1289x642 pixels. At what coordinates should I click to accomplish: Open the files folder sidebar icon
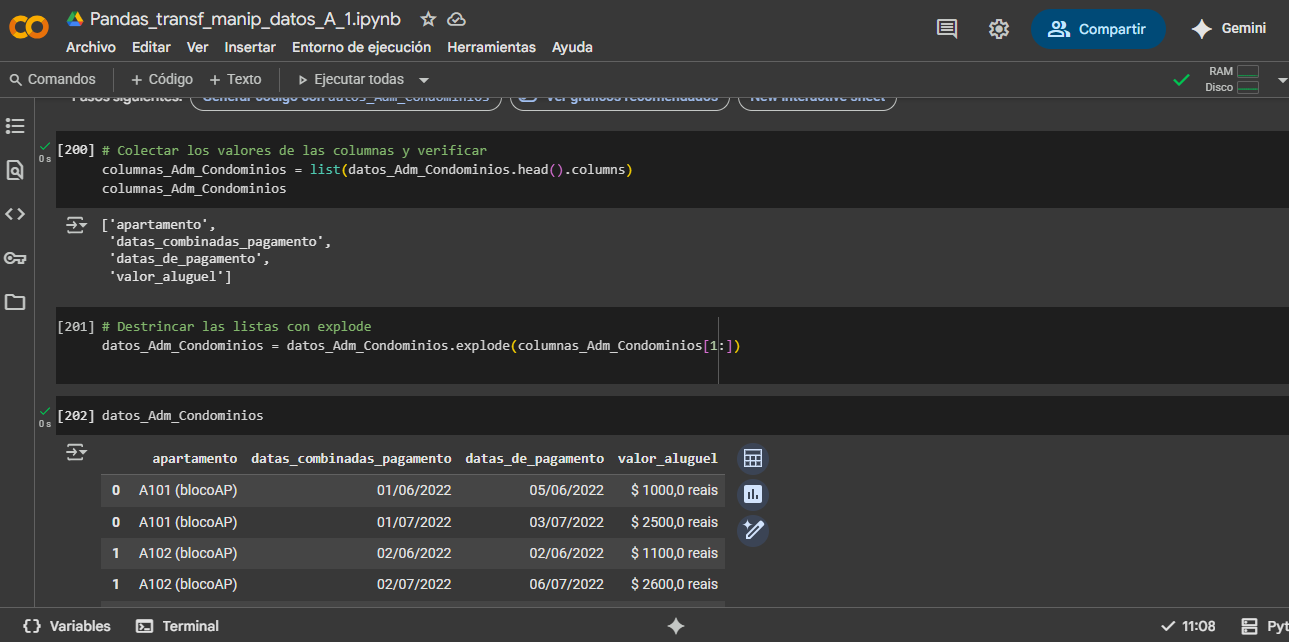(x=15, y=302)
